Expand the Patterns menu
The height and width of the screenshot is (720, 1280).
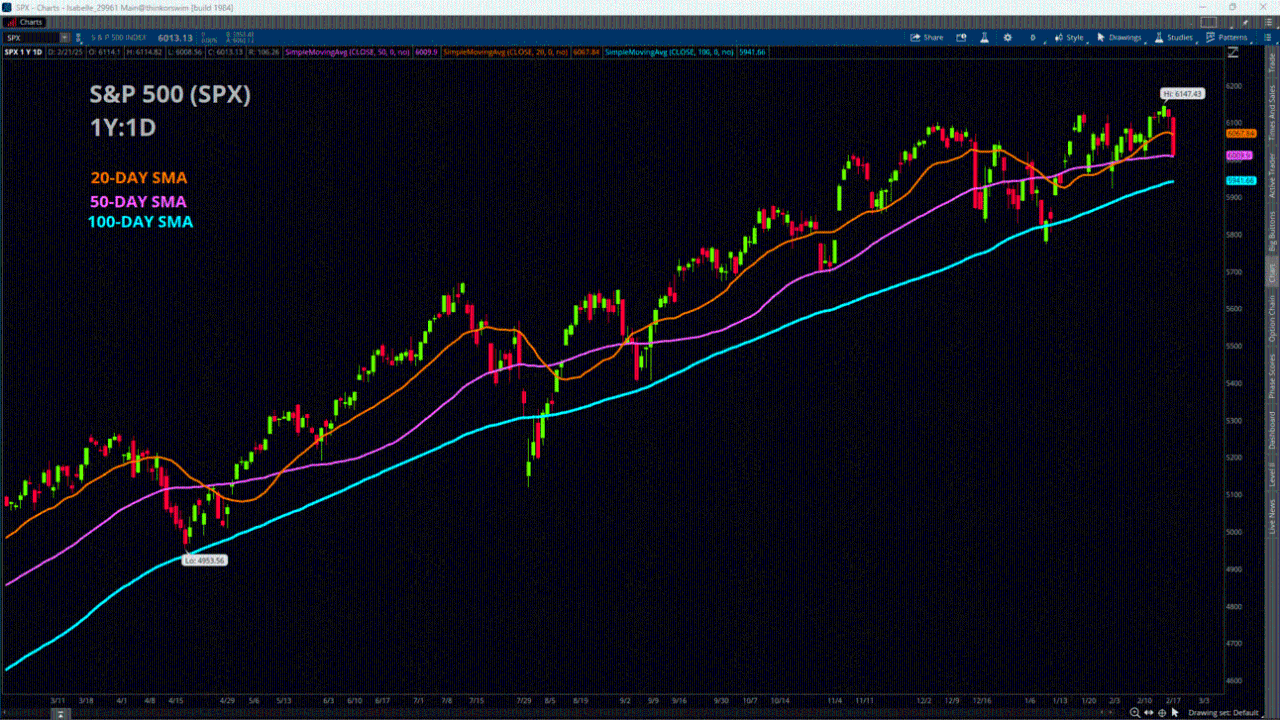click(1225, 38)
